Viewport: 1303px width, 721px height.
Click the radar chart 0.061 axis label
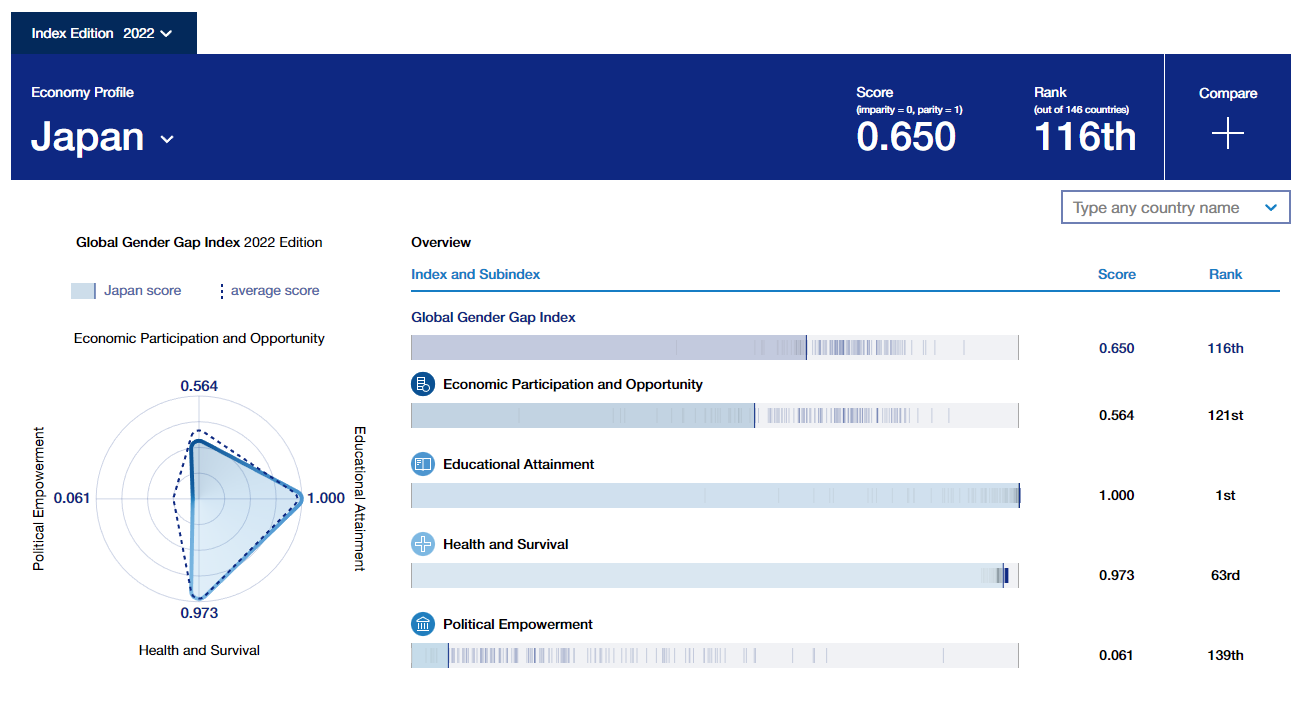[x=72, y=498]
